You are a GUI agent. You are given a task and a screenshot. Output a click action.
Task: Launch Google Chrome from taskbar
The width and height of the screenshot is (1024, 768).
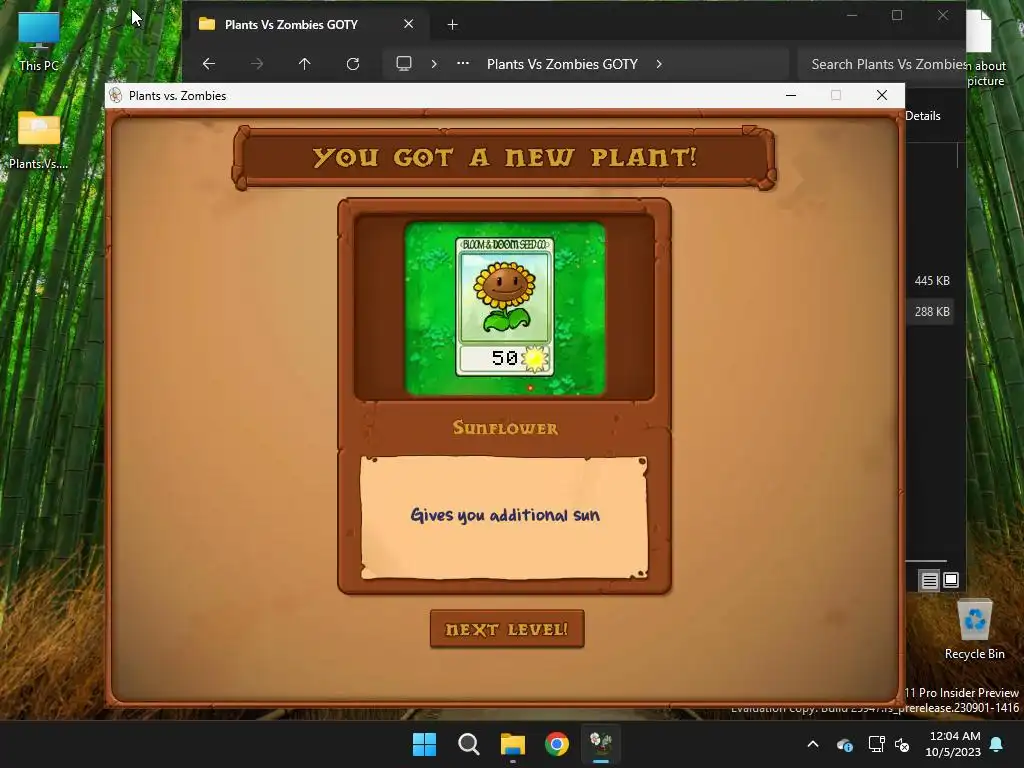pos(556,744)
